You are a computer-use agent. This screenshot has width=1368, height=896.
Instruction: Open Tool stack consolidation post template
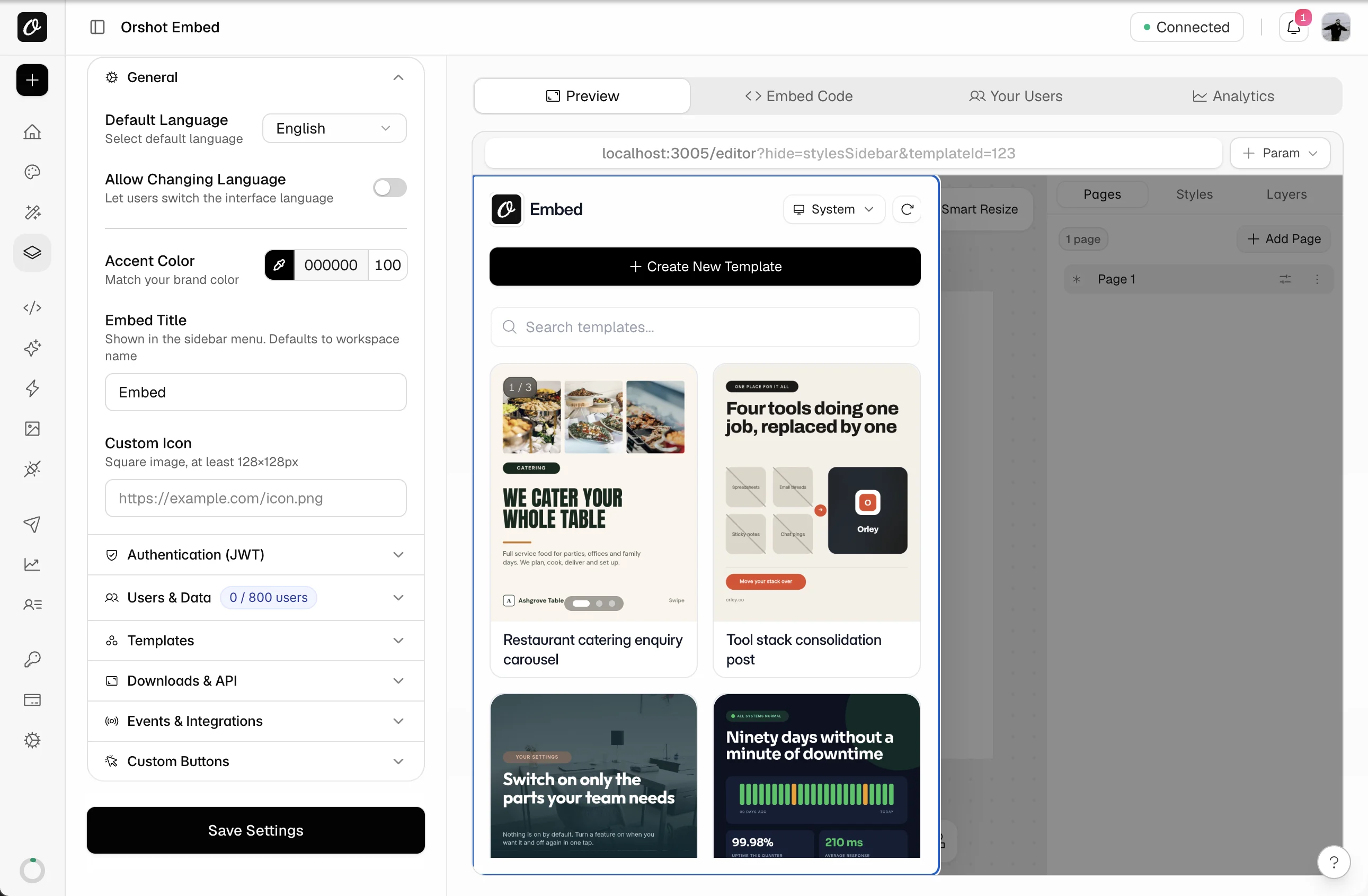816,521
